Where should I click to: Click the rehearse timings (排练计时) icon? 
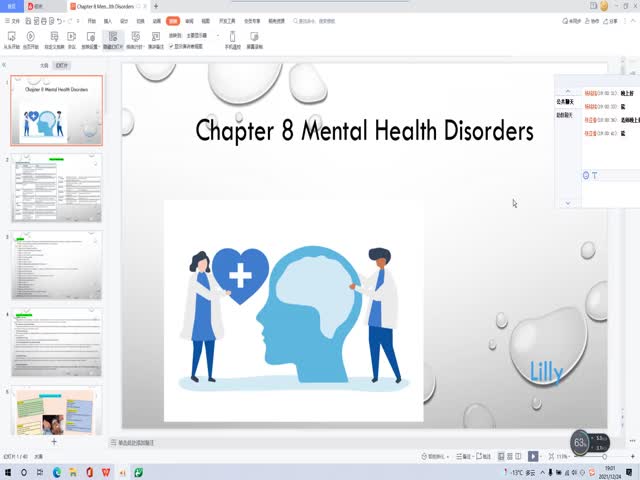pos(135,40)
